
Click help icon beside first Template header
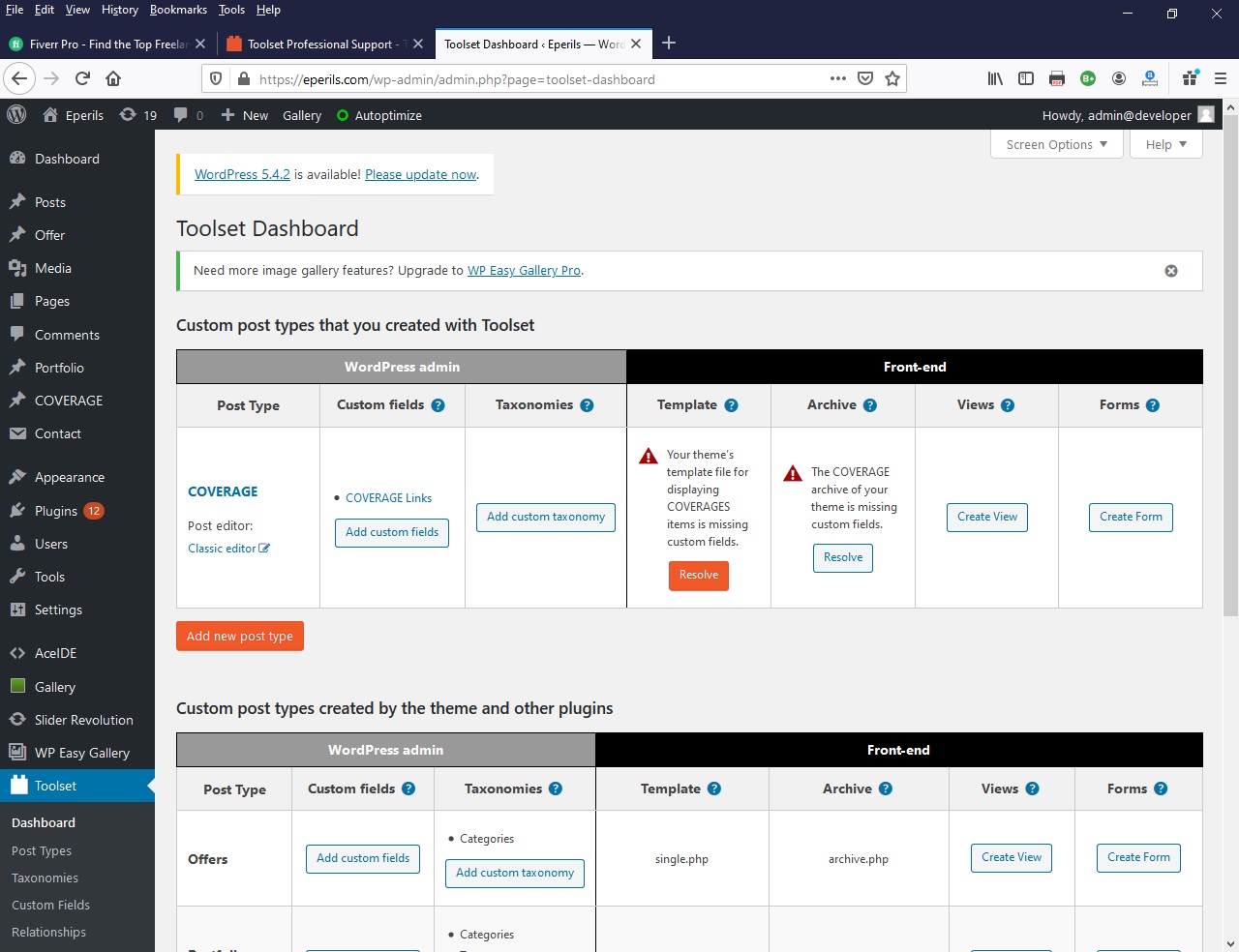(731, 405)
